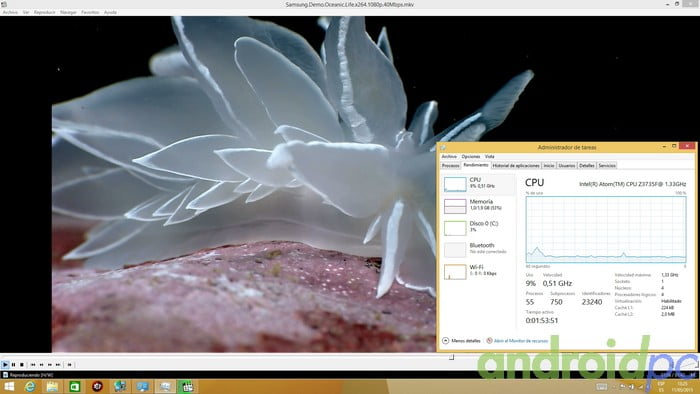700x394 pixels.
Task: Switch to the Historial de aplicaciones tab
Action: [516, 166]
